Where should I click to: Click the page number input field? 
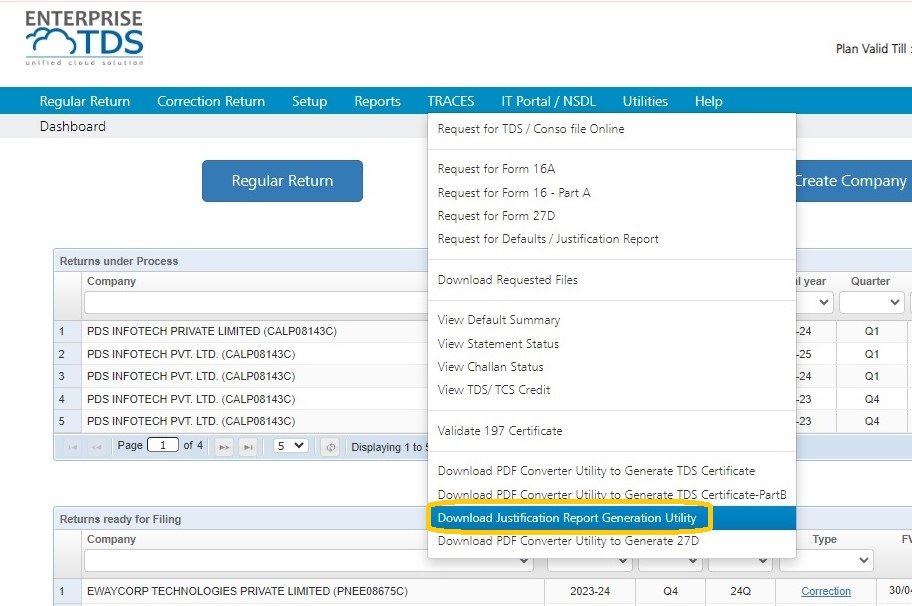pos(163,446)
